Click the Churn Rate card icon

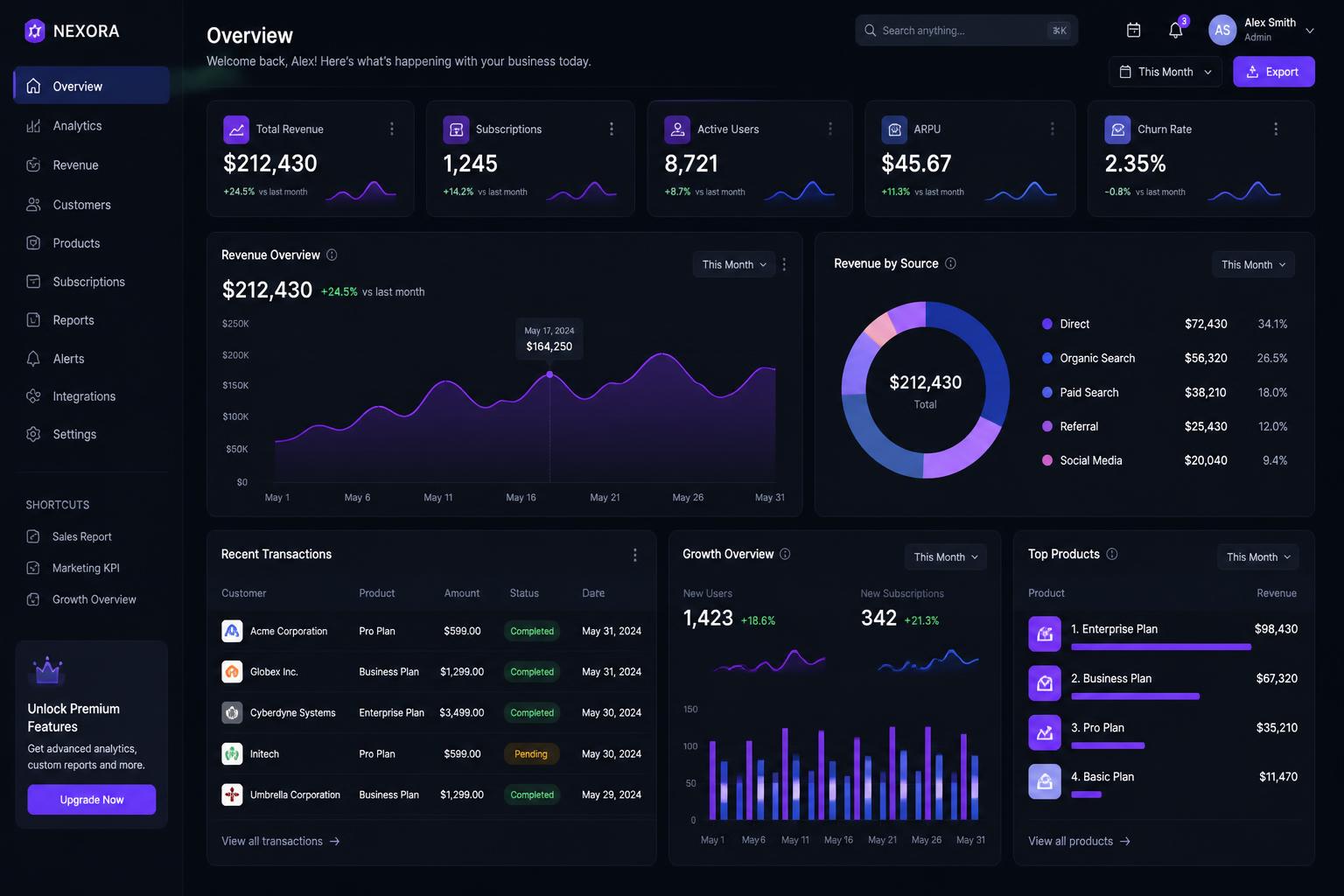pos(1117,129)
